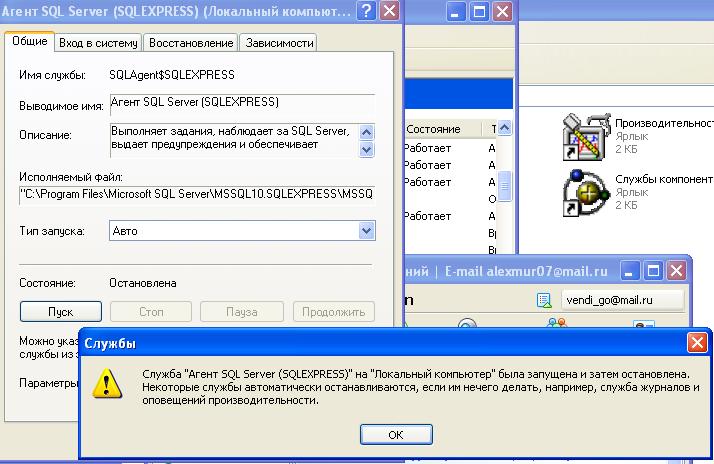Screen dimensions: 714x464
Task: Expand the Тип запуска dropdown
Action: pyautogui.click(x=367, y=231)
